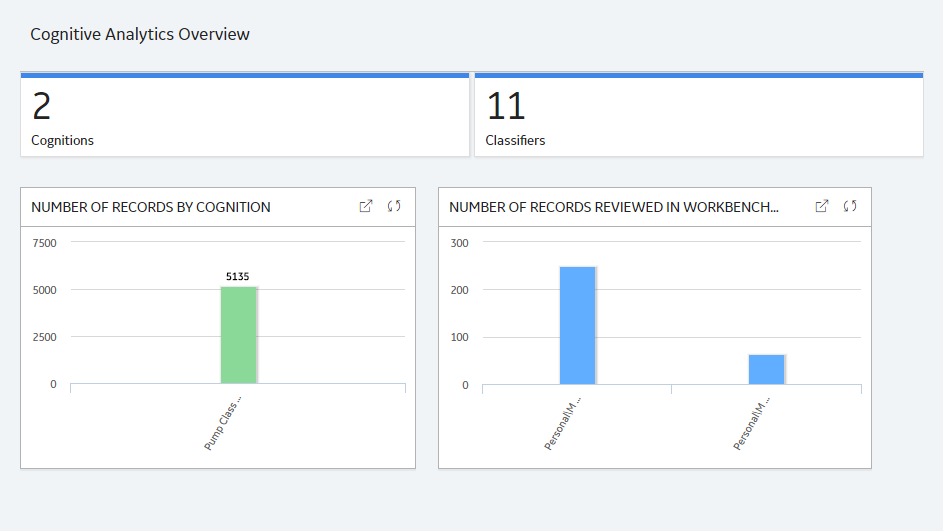The height and width of the screenshot is (531, 943).
Task: Click the Classifiers label
Action: (x=515, y=140)
